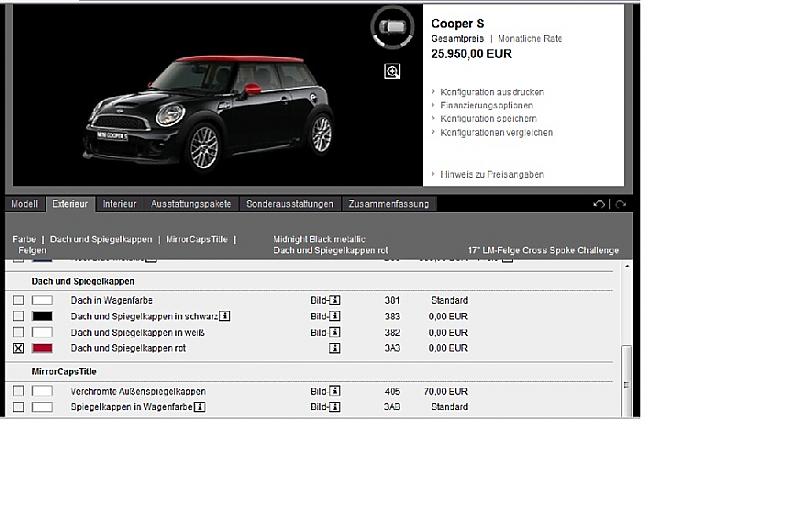Open picture icon in Dach und Spiegelkappen rot row
Viewport: 800px width, 524px height.
tap(335, 348)
